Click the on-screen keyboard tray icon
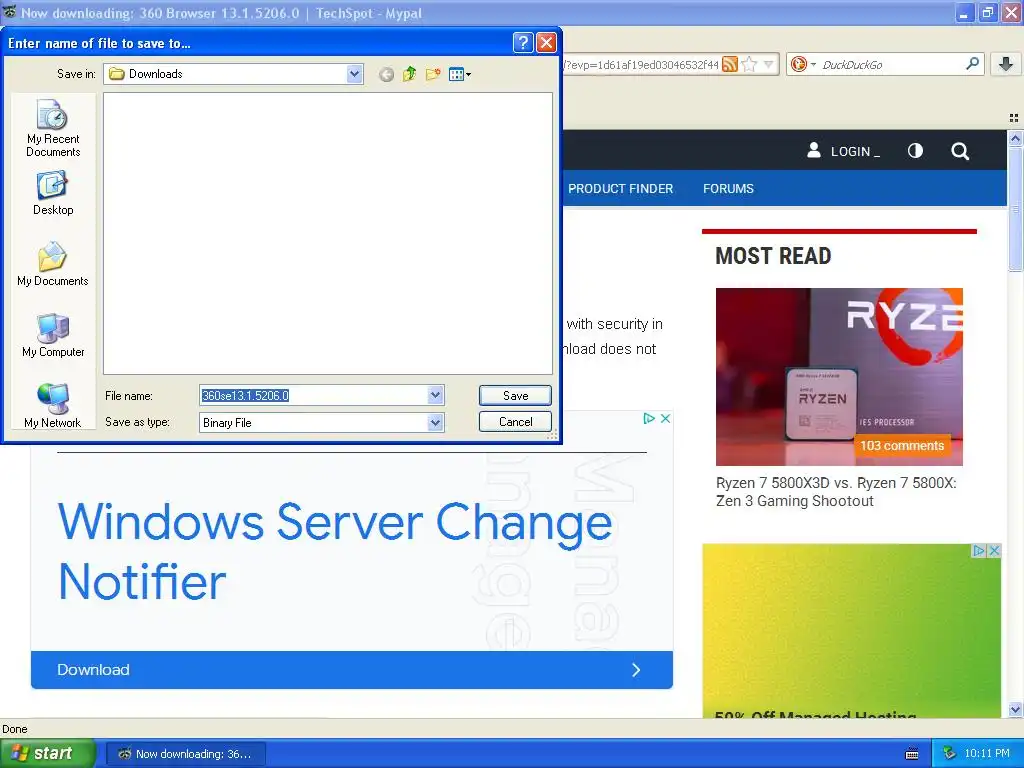The image size is (1024, 768). point(912,754)
